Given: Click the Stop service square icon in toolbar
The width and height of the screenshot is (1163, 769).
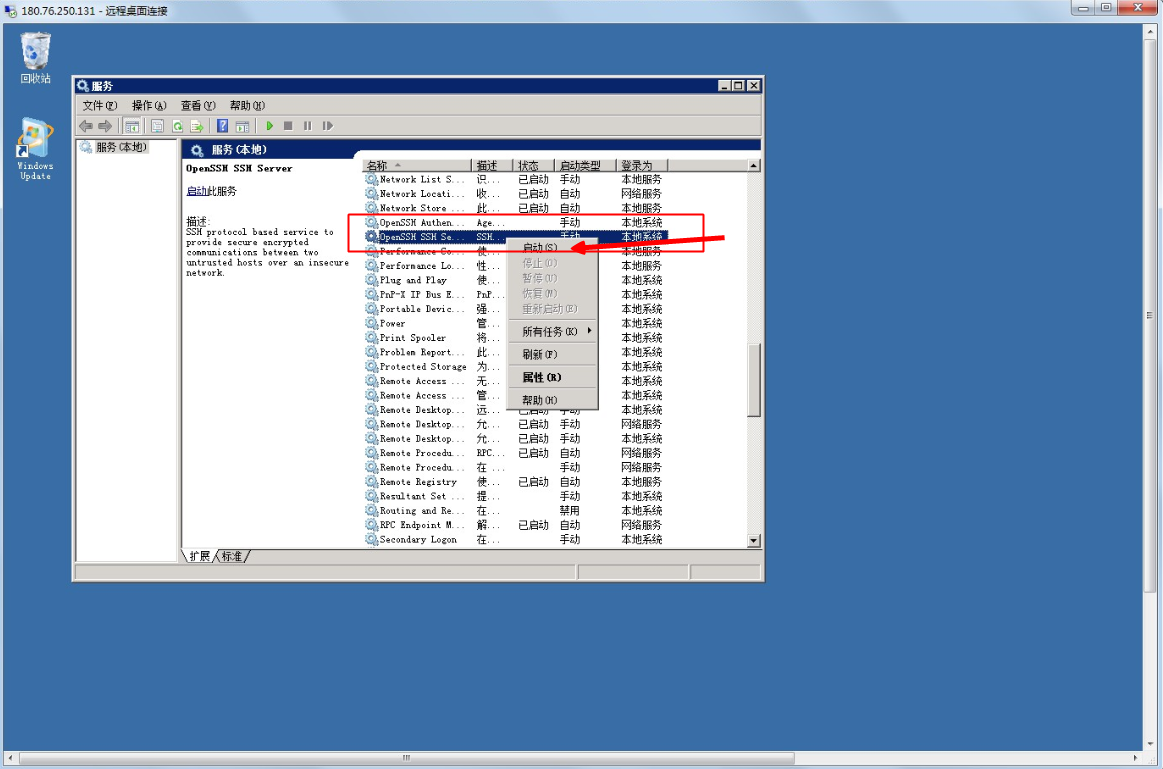Looking at the screenshot, I should [288, 126].
